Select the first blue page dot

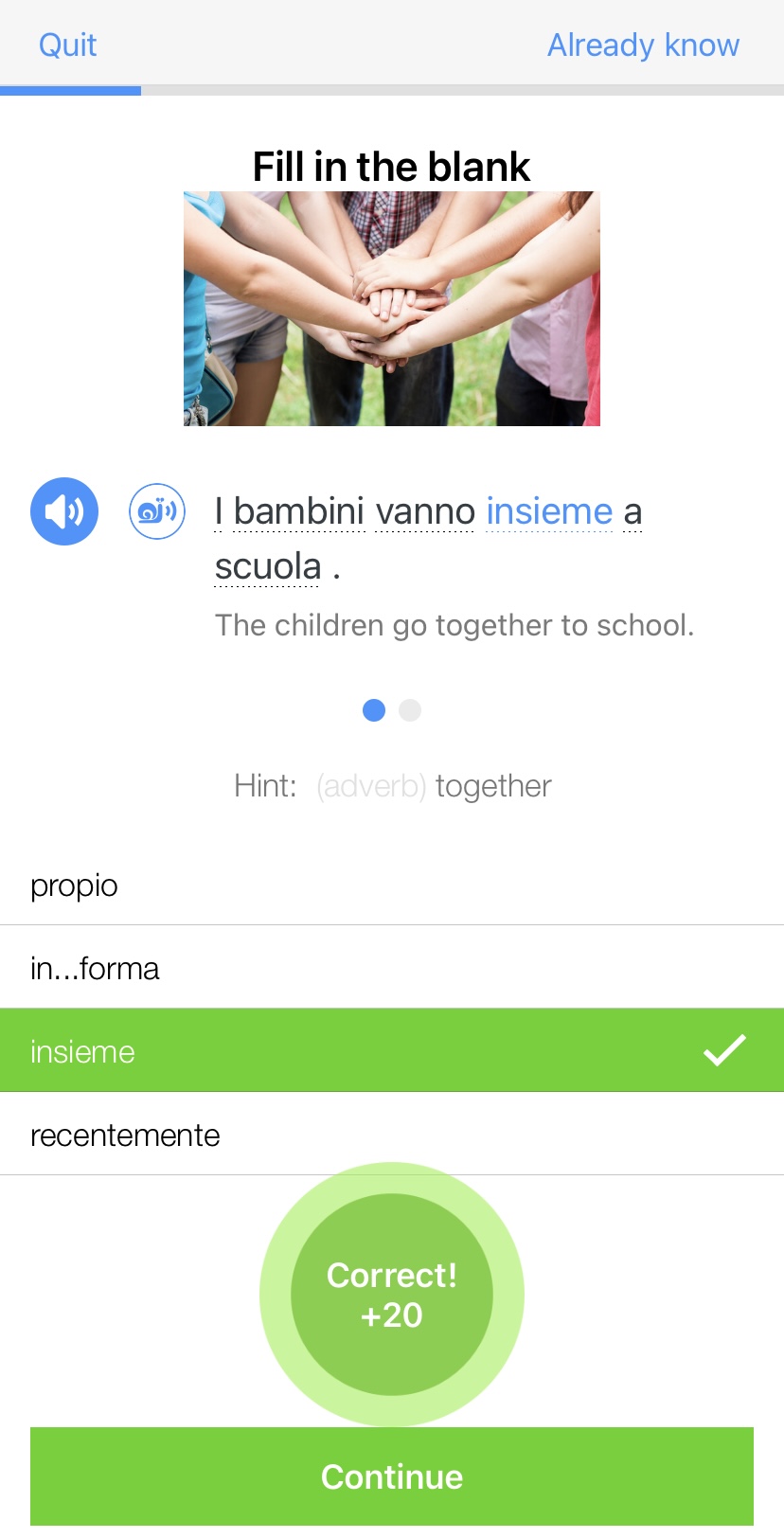374,710
